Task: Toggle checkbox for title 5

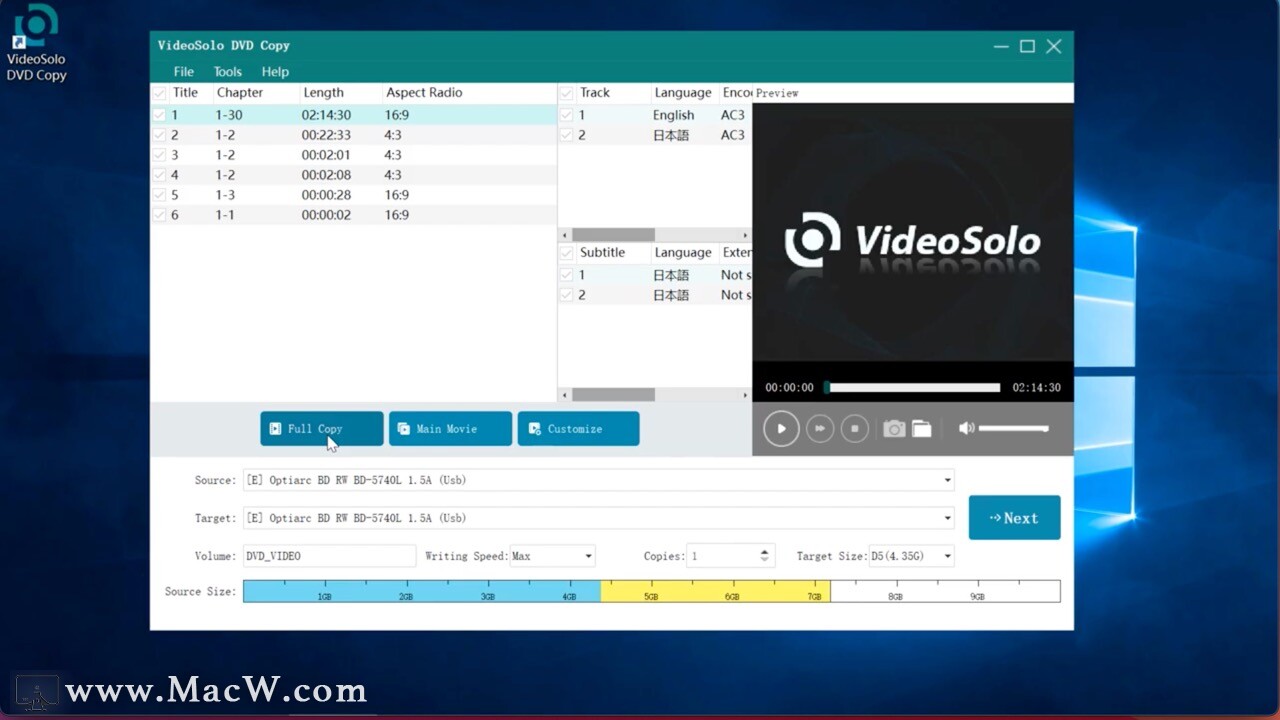Action: 159,195
